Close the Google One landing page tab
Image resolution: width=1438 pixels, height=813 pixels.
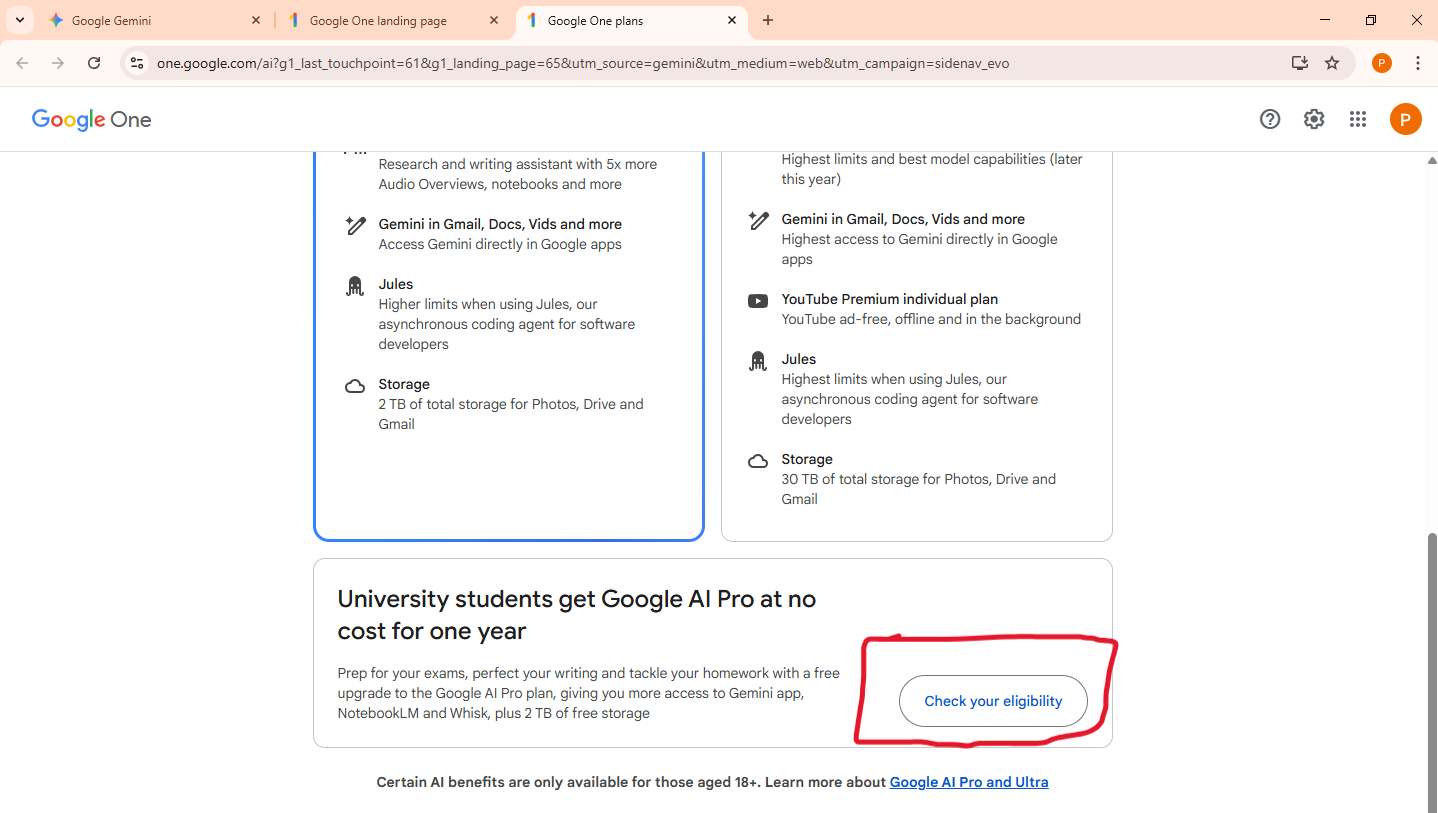click(494, 20)
